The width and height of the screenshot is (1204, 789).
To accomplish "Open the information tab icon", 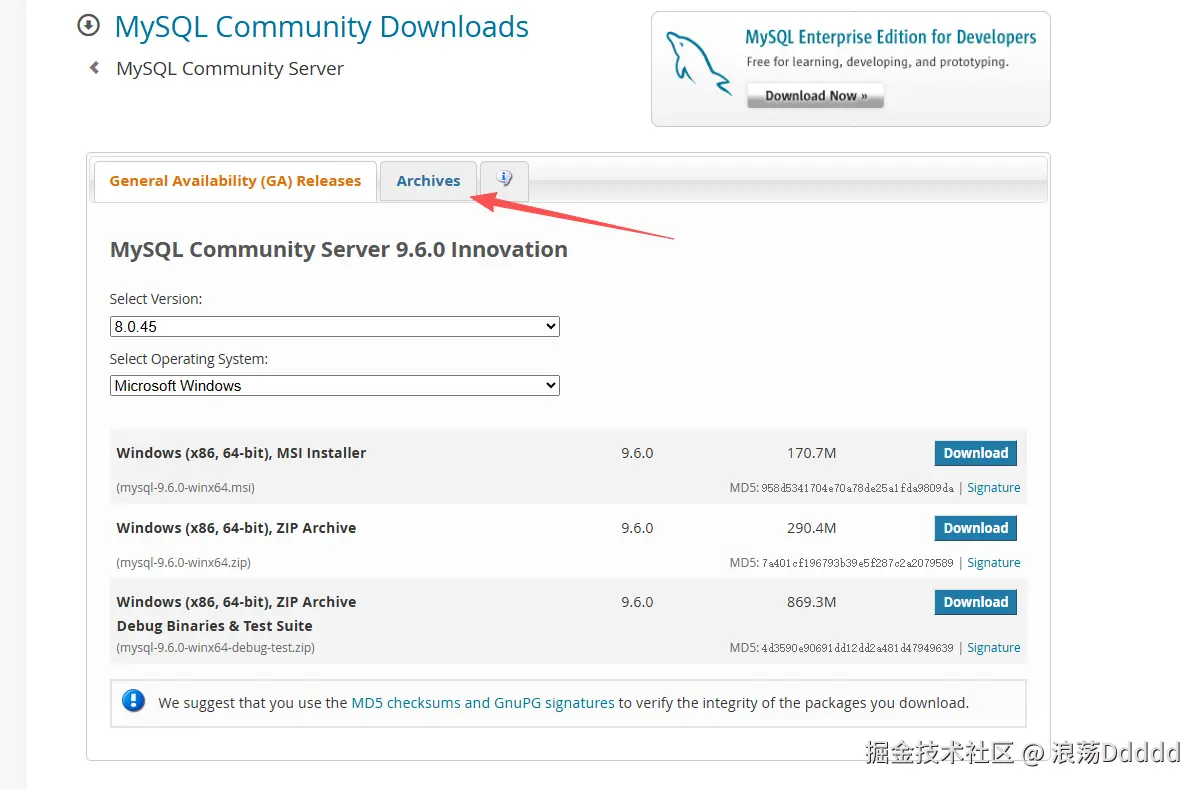I will pyautogui.click(x=504, y=180).
